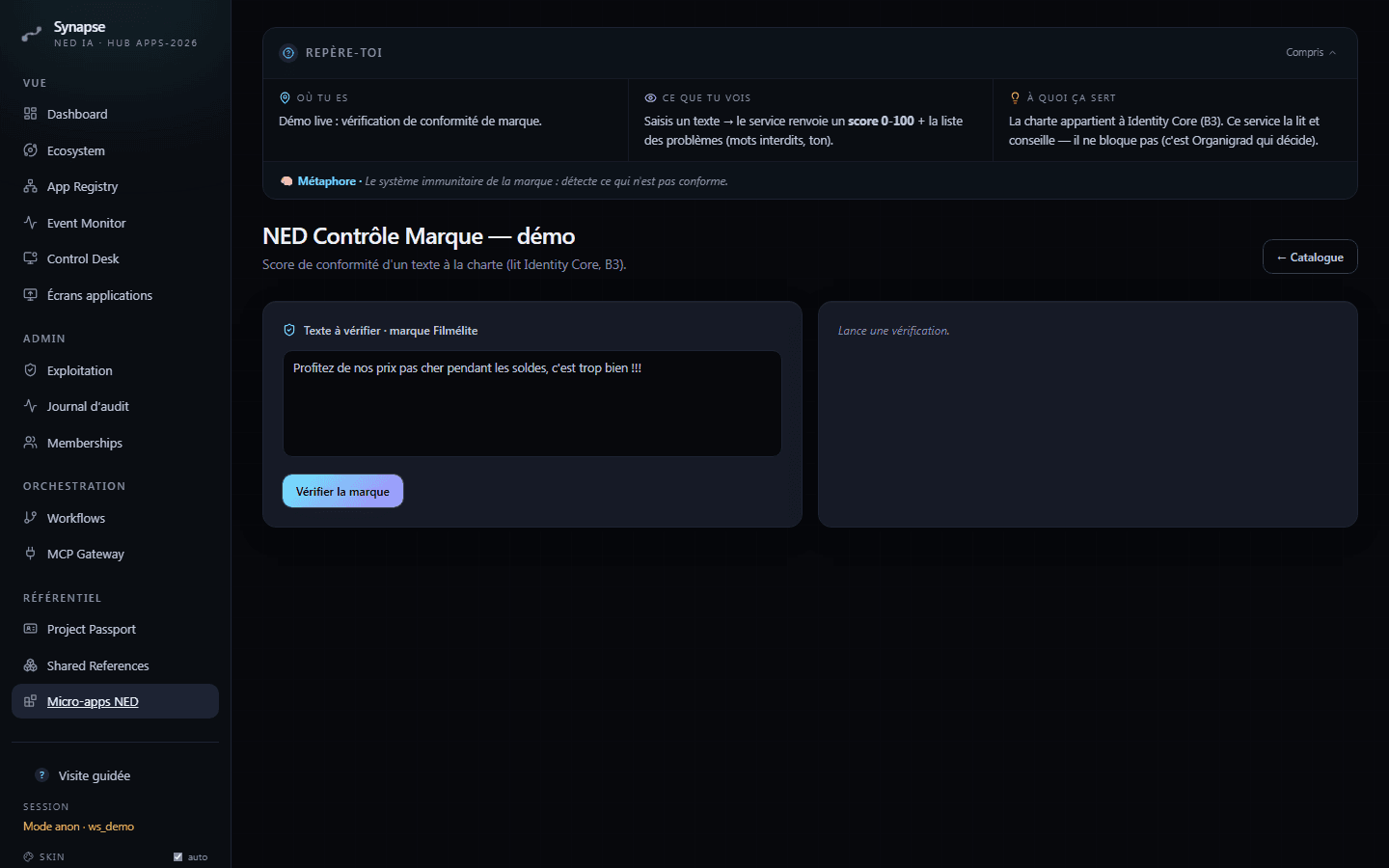
Task: Click the 'NED Contrôle Marque — démo' heading
Action: coord(419,236)
